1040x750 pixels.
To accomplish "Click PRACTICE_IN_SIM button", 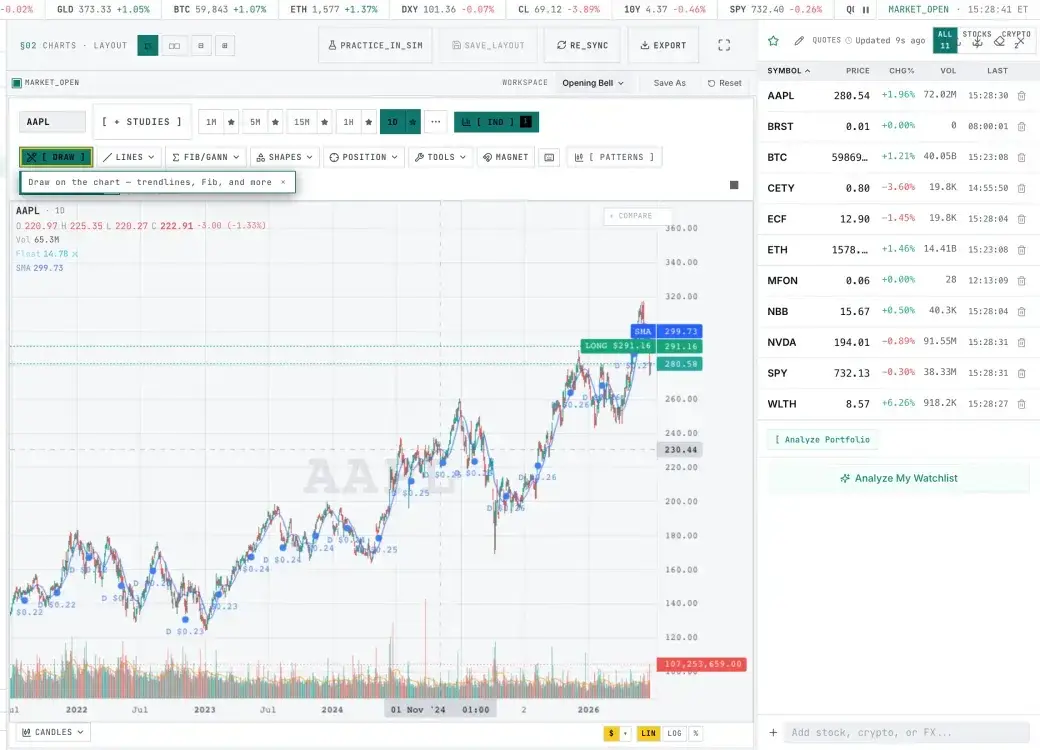I will (375, 45).
